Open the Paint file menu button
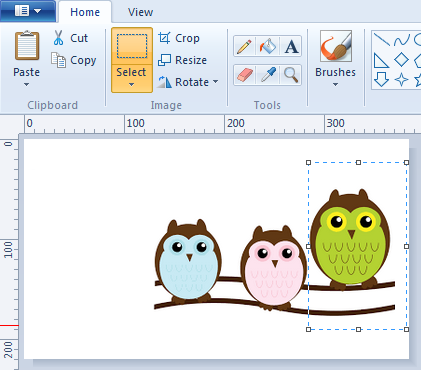The width and height of the screenshot is (421, 370). pyautogui.click(x=28, y=11)
